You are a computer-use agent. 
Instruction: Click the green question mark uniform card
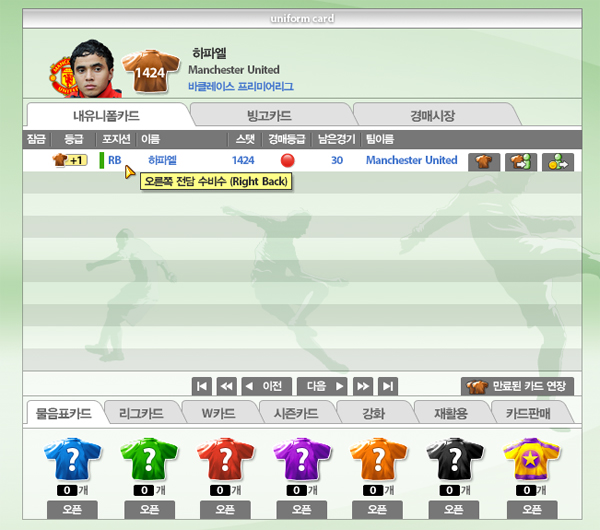(x=149, y=459)
